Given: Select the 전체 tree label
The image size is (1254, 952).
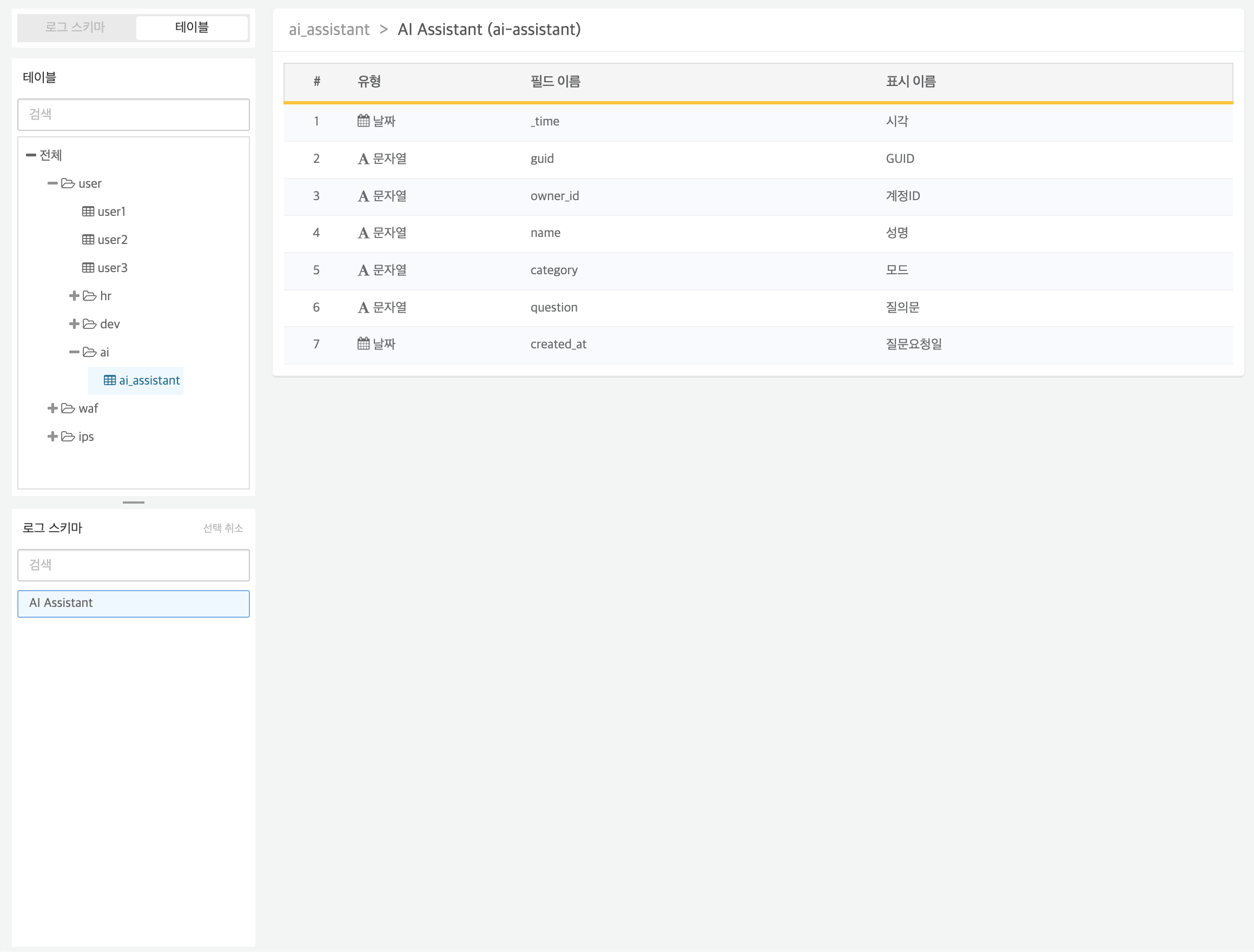Looking at the screenshot, I should tap(50, 155).
